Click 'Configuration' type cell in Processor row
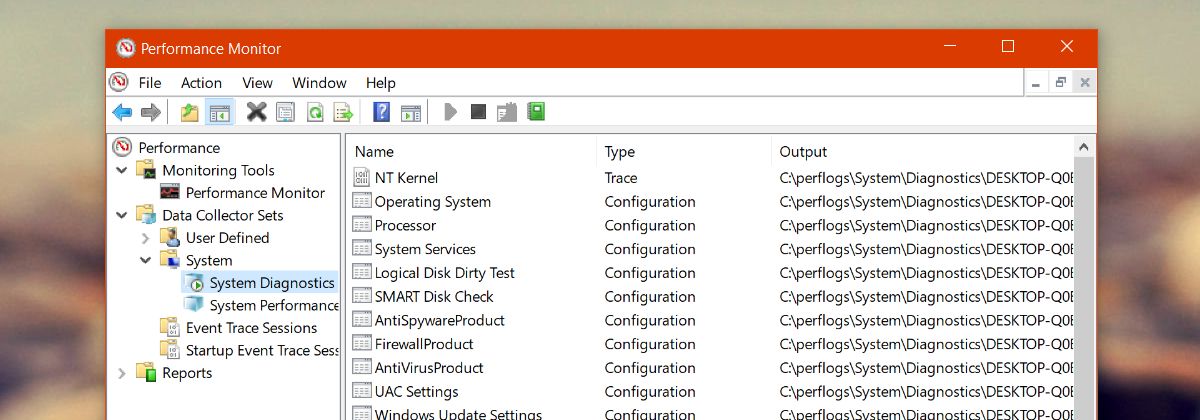 (650, 226)
